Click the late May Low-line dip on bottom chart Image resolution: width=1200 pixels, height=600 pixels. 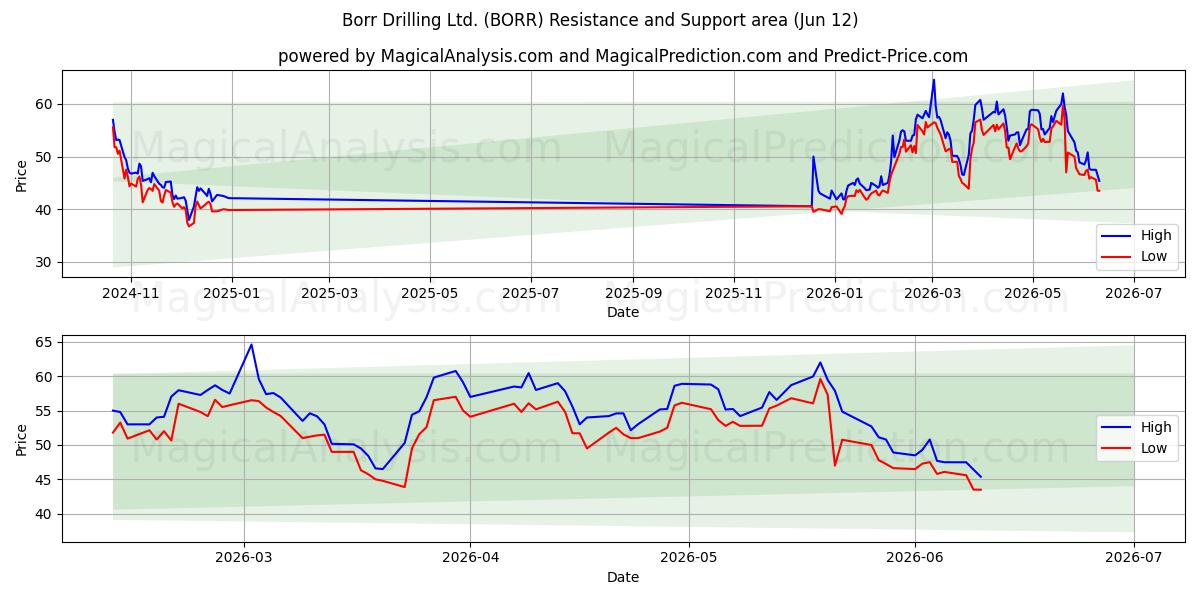click(x=835, y=465)
